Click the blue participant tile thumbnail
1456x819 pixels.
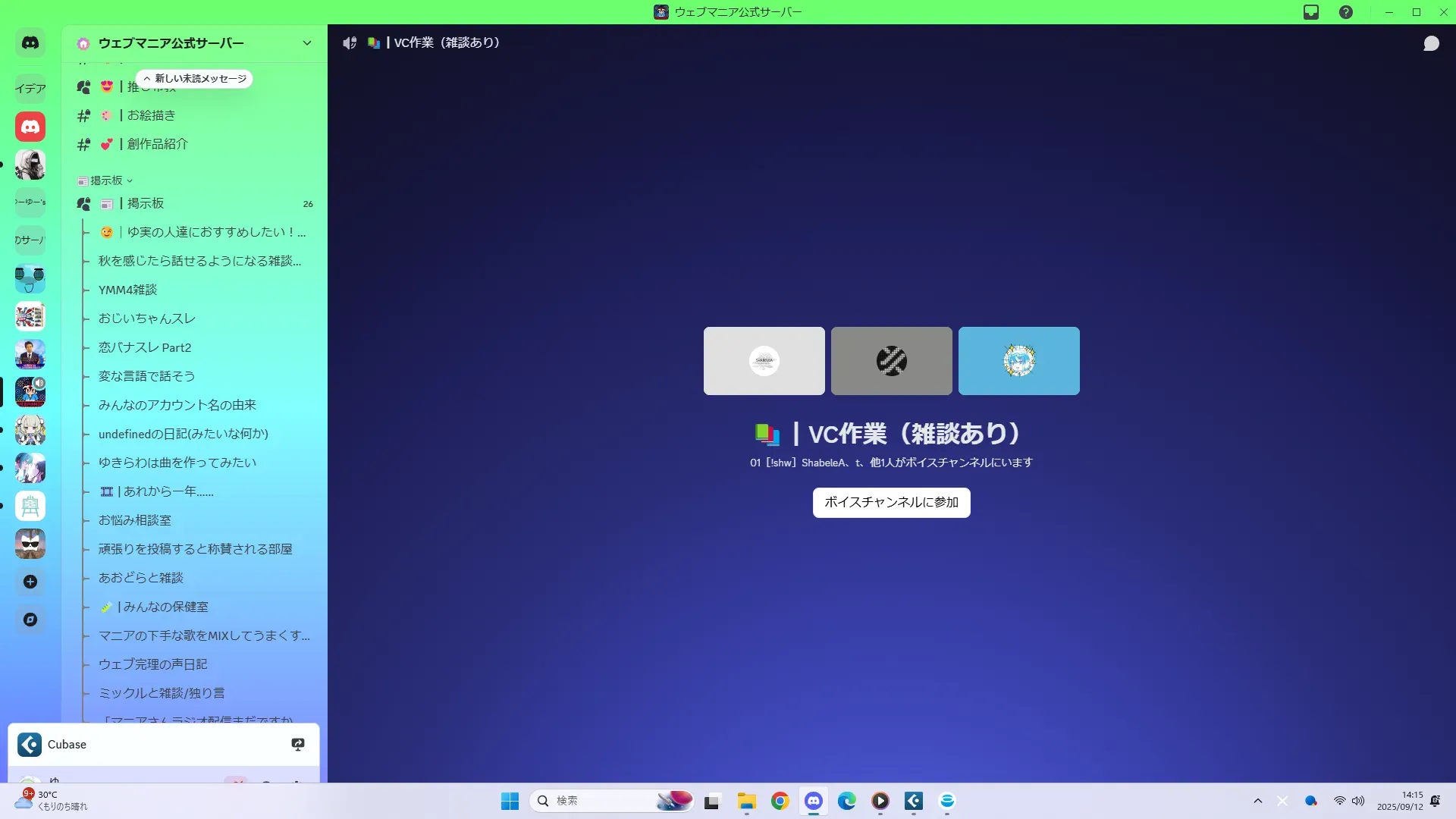[x=1018, y=361]
